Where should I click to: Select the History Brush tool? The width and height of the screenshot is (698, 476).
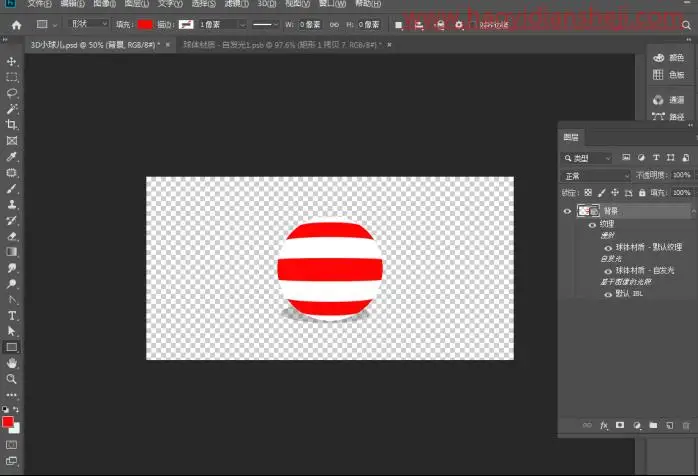tap(12, 220)
